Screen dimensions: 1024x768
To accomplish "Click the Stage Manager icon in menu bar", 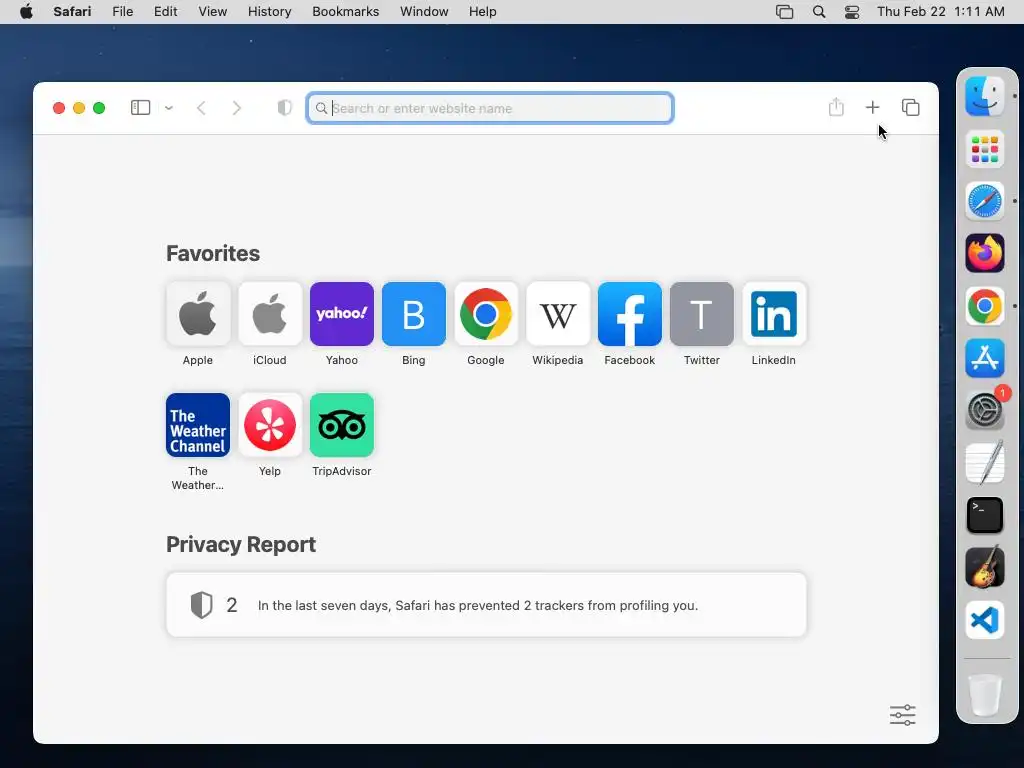I will 784,12.
